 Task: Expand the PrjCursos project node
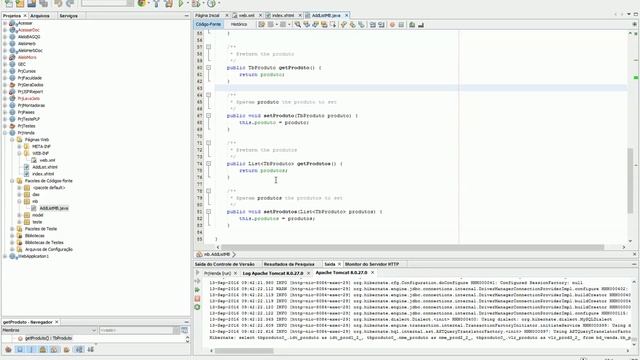[5, 71]
